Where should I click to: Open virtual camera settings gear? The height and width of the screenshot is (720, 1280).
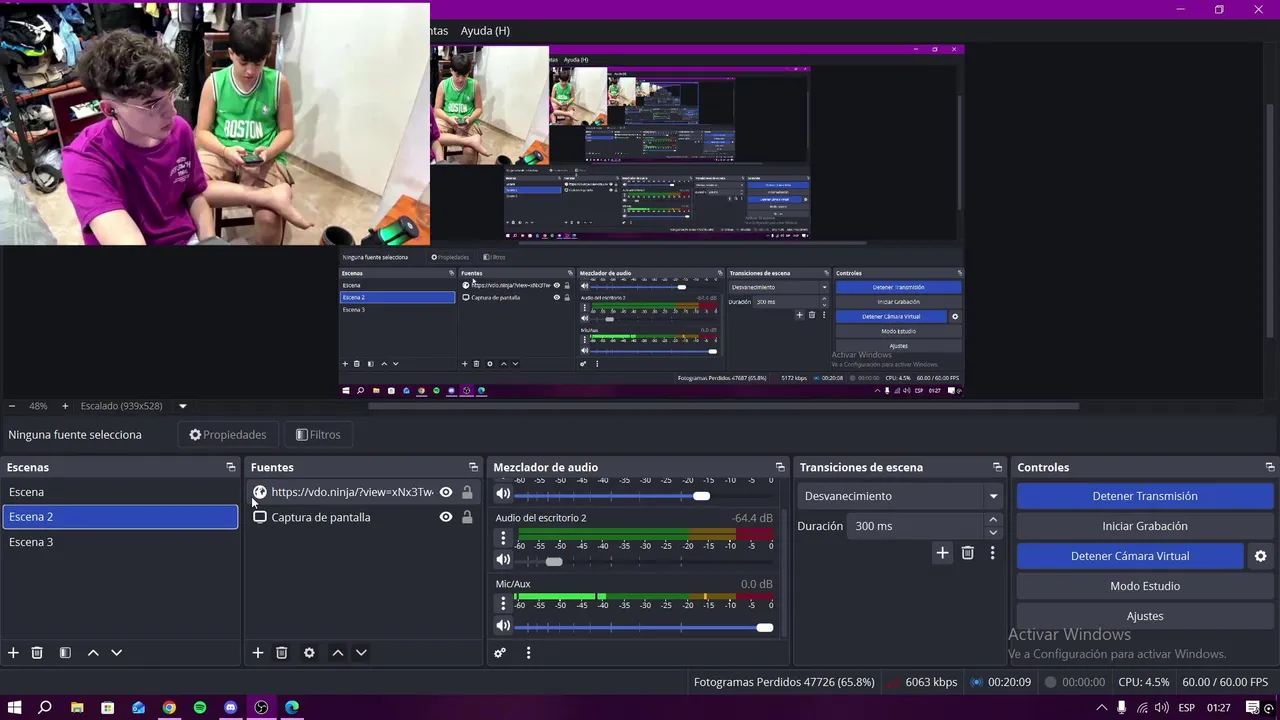[1260, 556]
